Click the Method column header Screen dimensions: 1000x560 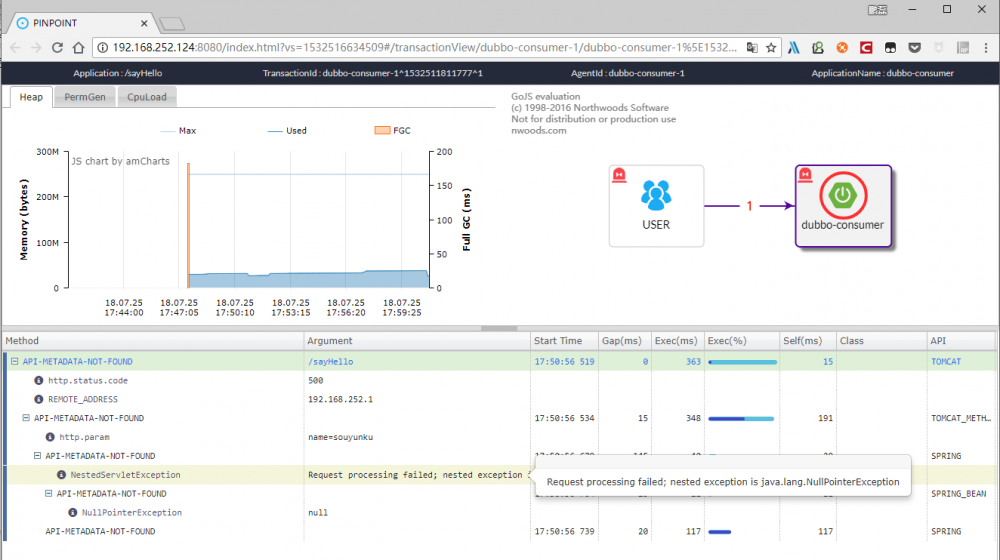(x=153, y=341)
